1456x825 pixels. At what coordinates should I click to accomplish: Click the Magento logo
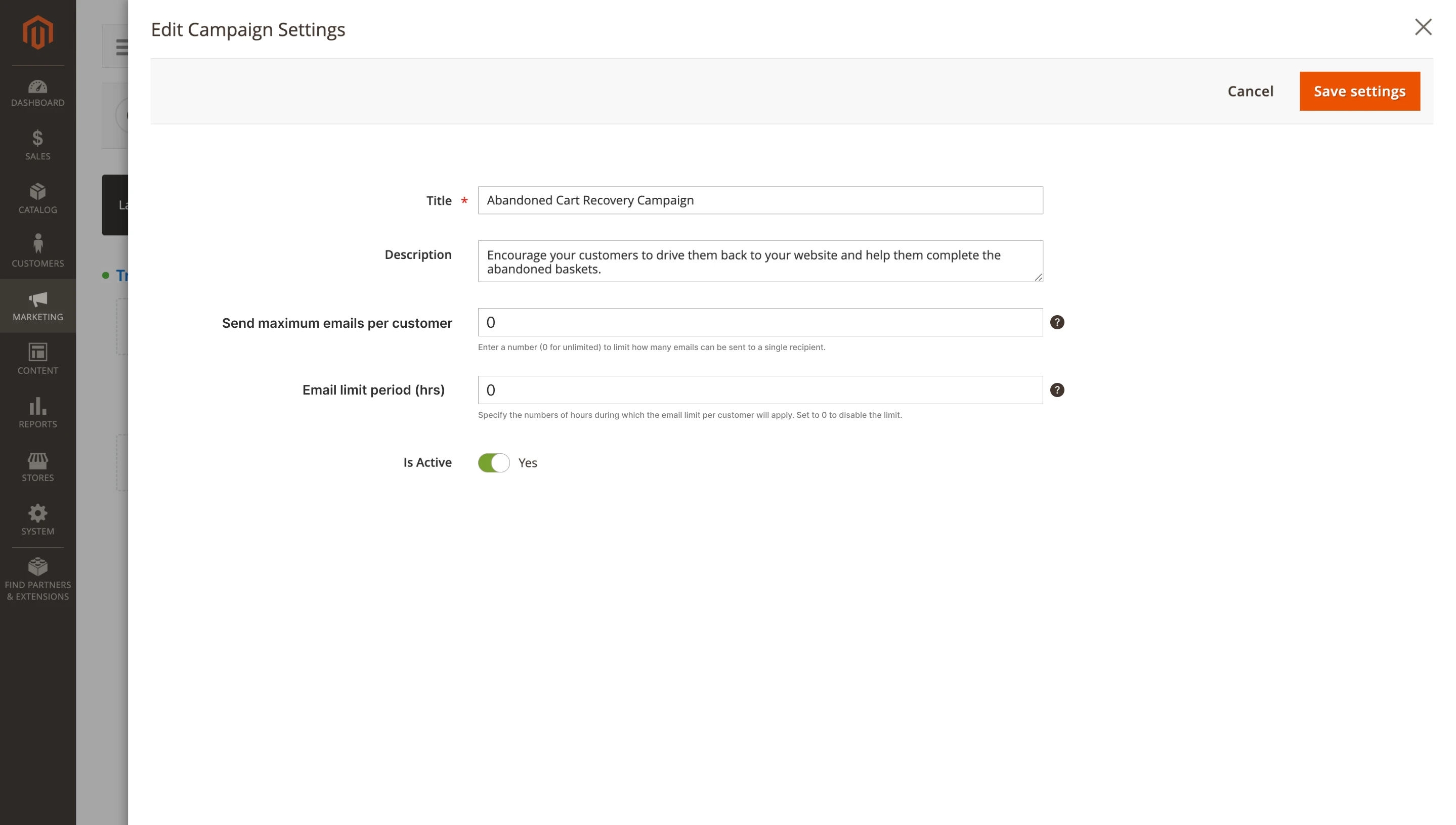tap(37, 32)
